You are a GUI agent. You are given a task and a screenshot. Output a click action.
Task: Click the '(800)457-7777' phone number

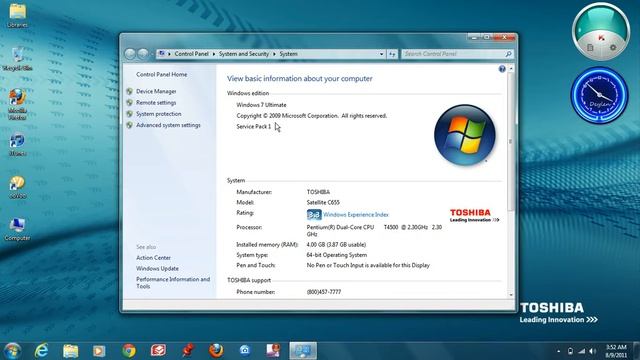(x=324, y=292)
